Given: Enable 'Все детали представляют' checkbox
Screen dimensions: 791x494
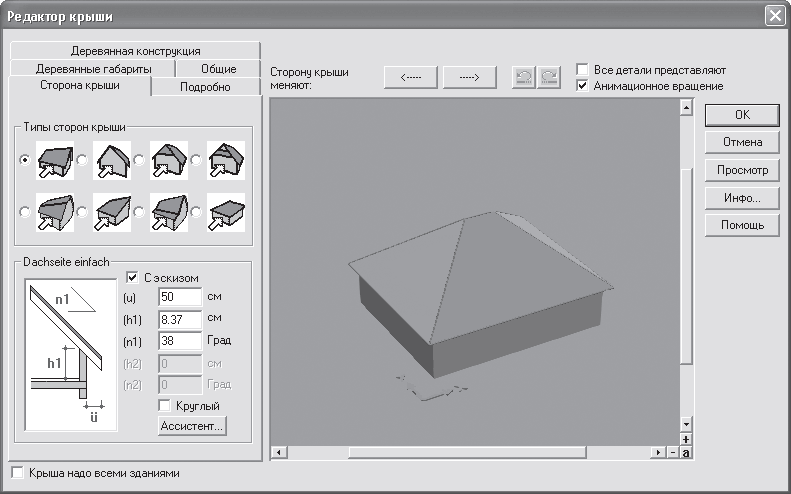Looking at the screenshot, I should click(x=583, y=71).
